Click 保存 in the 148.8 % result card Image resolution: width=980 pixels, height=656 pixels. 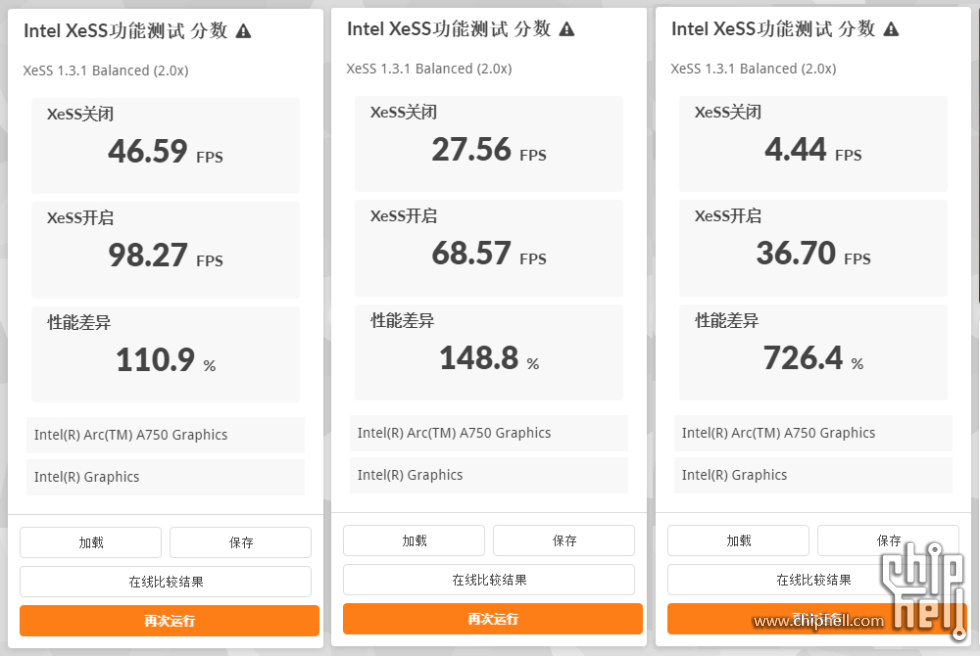(564, 540)
